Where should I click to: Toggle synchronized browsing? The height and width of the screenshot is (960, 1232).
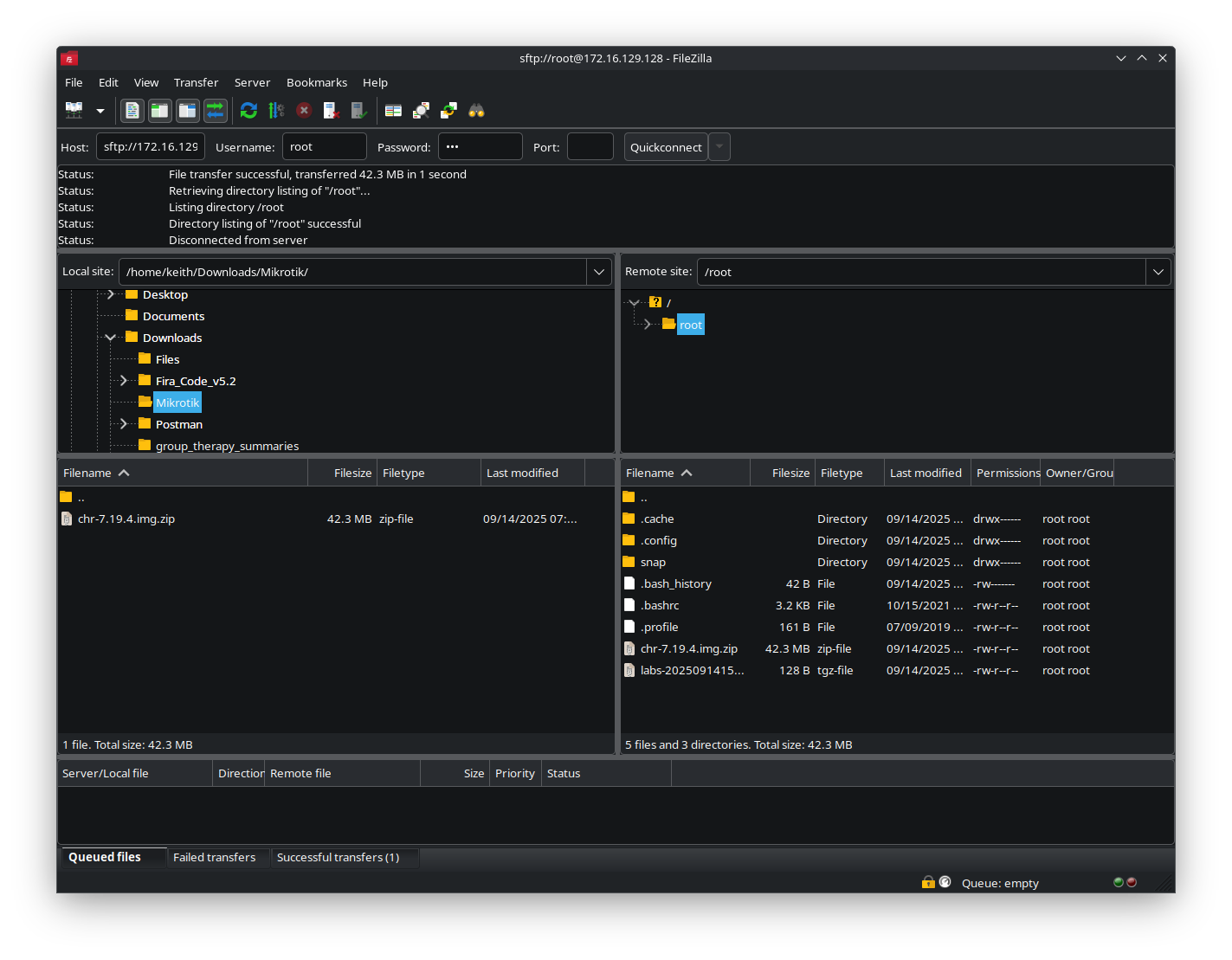point(448,110)
